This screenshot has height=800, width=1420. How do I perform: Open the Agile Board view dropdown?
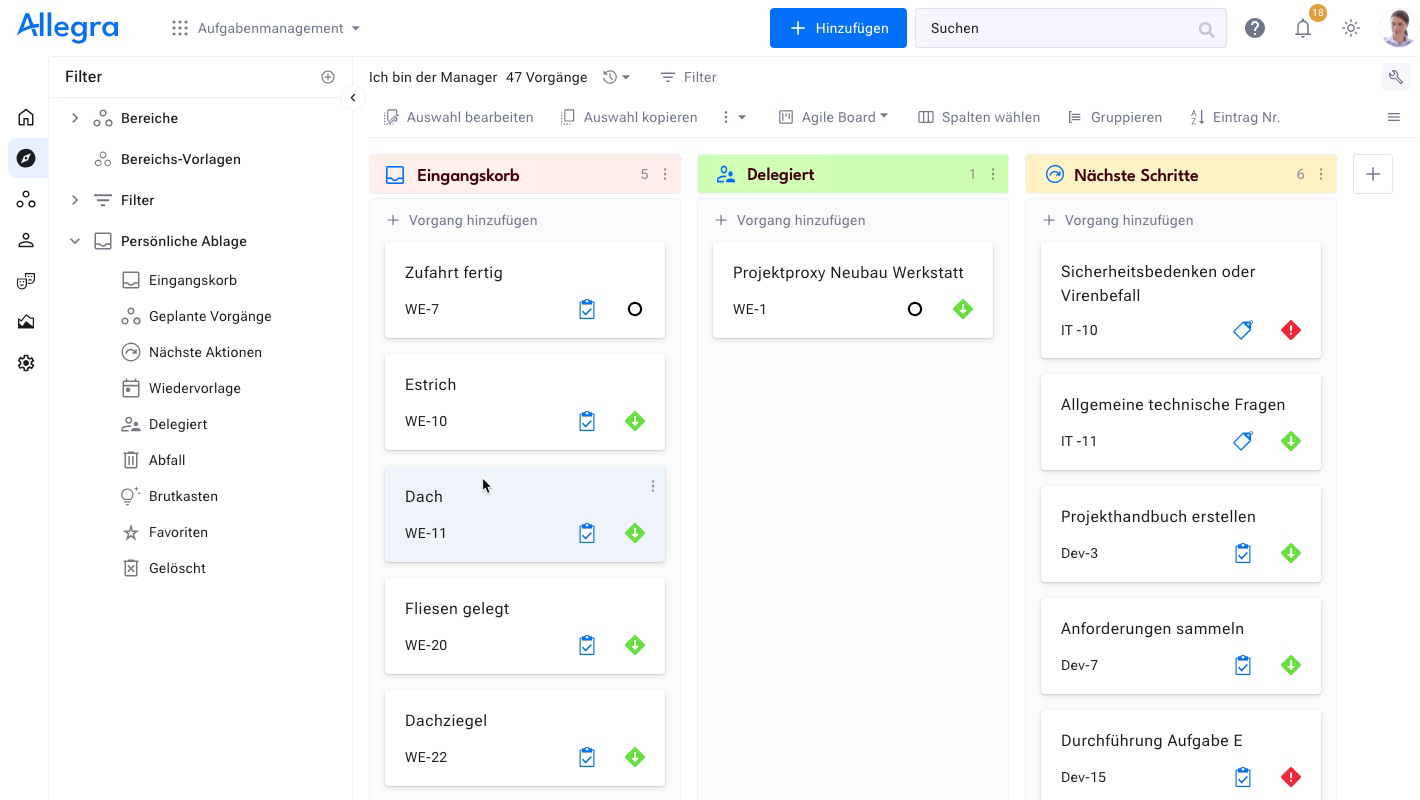[x=833, y=117]
